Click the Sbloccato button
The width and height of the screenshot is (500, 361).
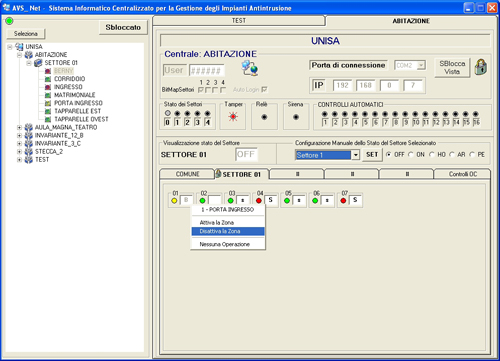point(123,27)
